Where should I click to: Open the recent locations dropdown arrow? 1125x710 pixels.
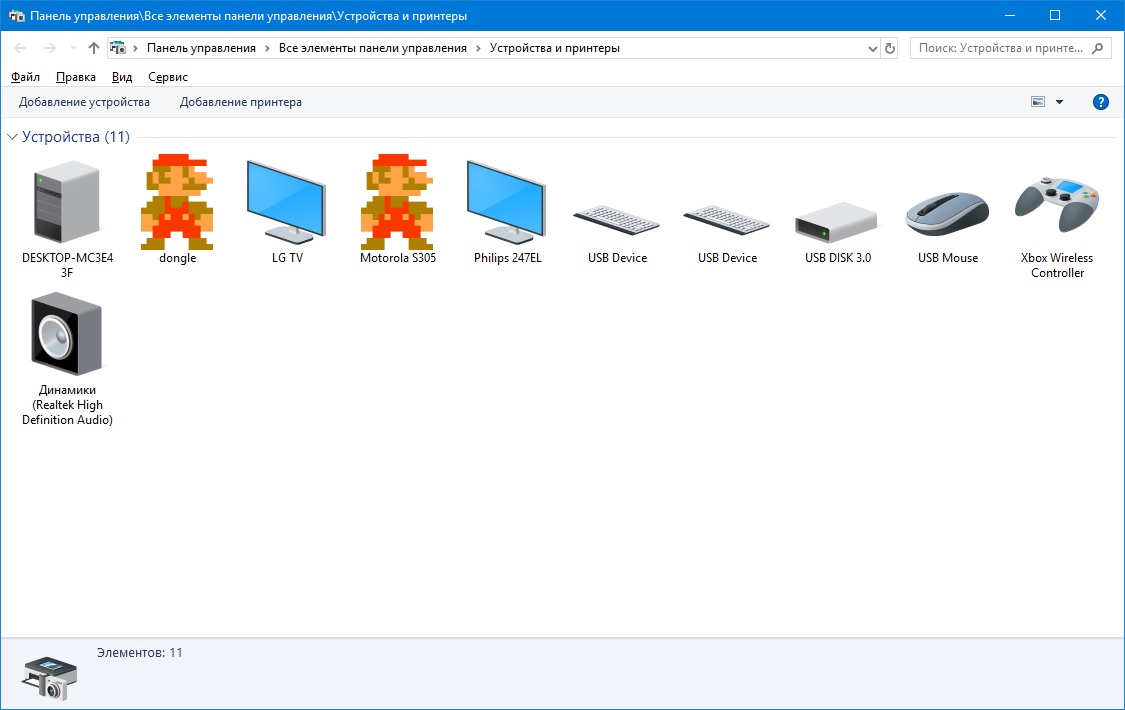click(73, 48)
